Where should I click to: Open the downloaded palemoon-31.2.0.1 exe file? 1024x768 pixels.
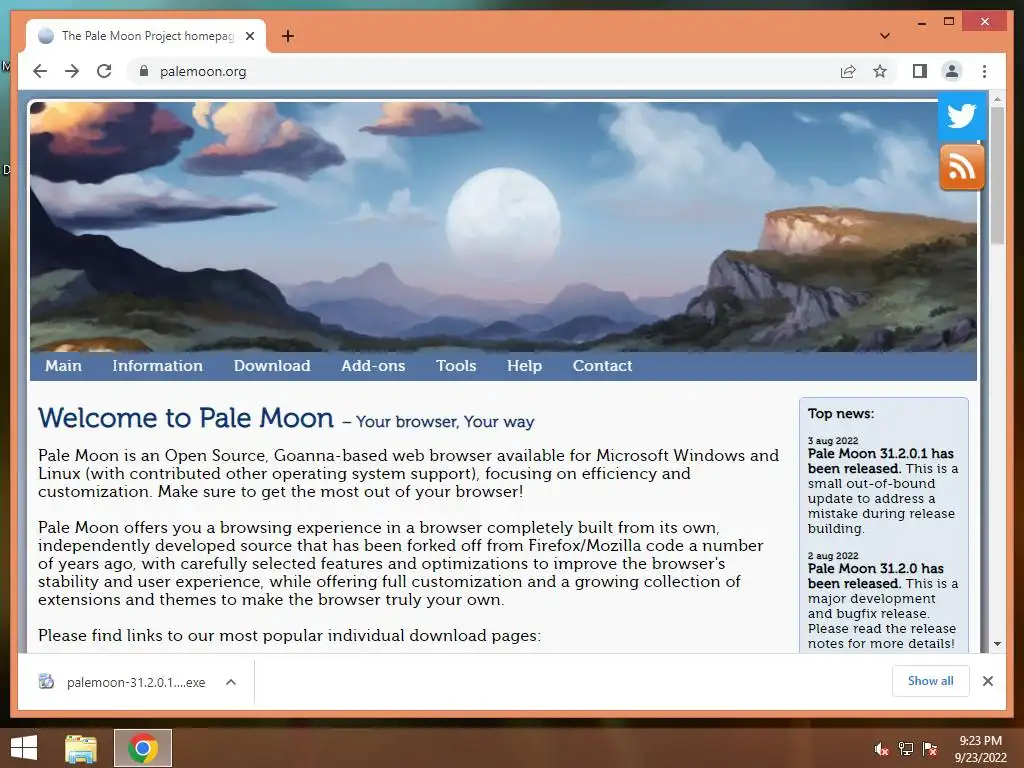[136, 682]
